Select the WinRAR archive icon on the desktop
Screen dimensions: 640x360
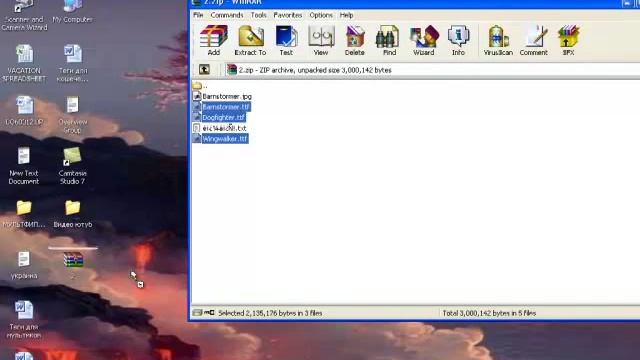pos(73,260)
